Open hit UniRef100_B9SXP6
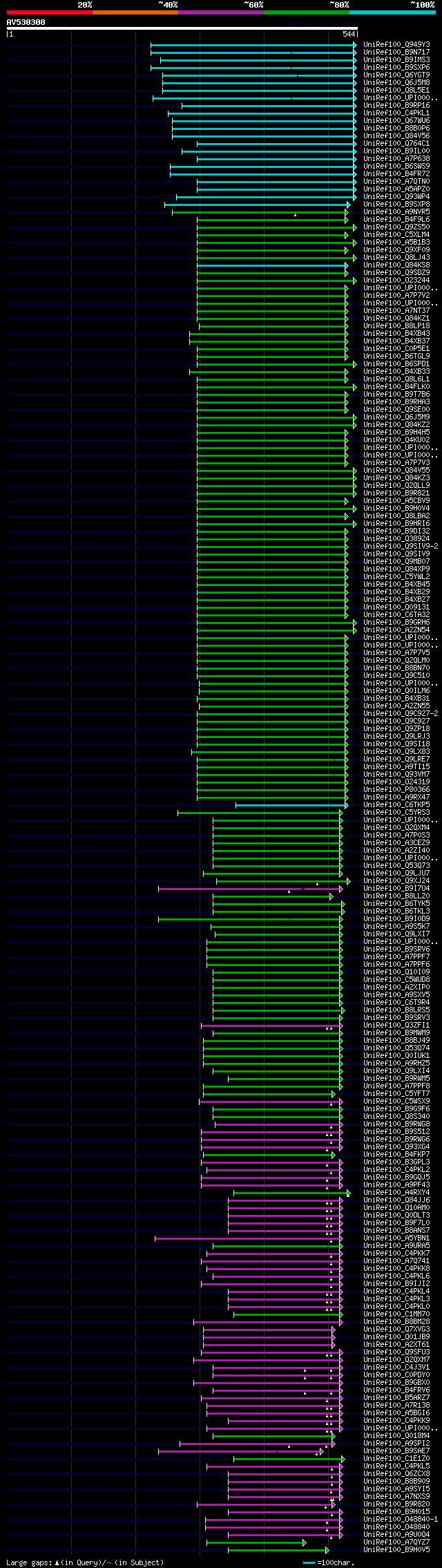Image resolution: width=442 pixels, height=1568 pixels. click(x=396, y=67)
